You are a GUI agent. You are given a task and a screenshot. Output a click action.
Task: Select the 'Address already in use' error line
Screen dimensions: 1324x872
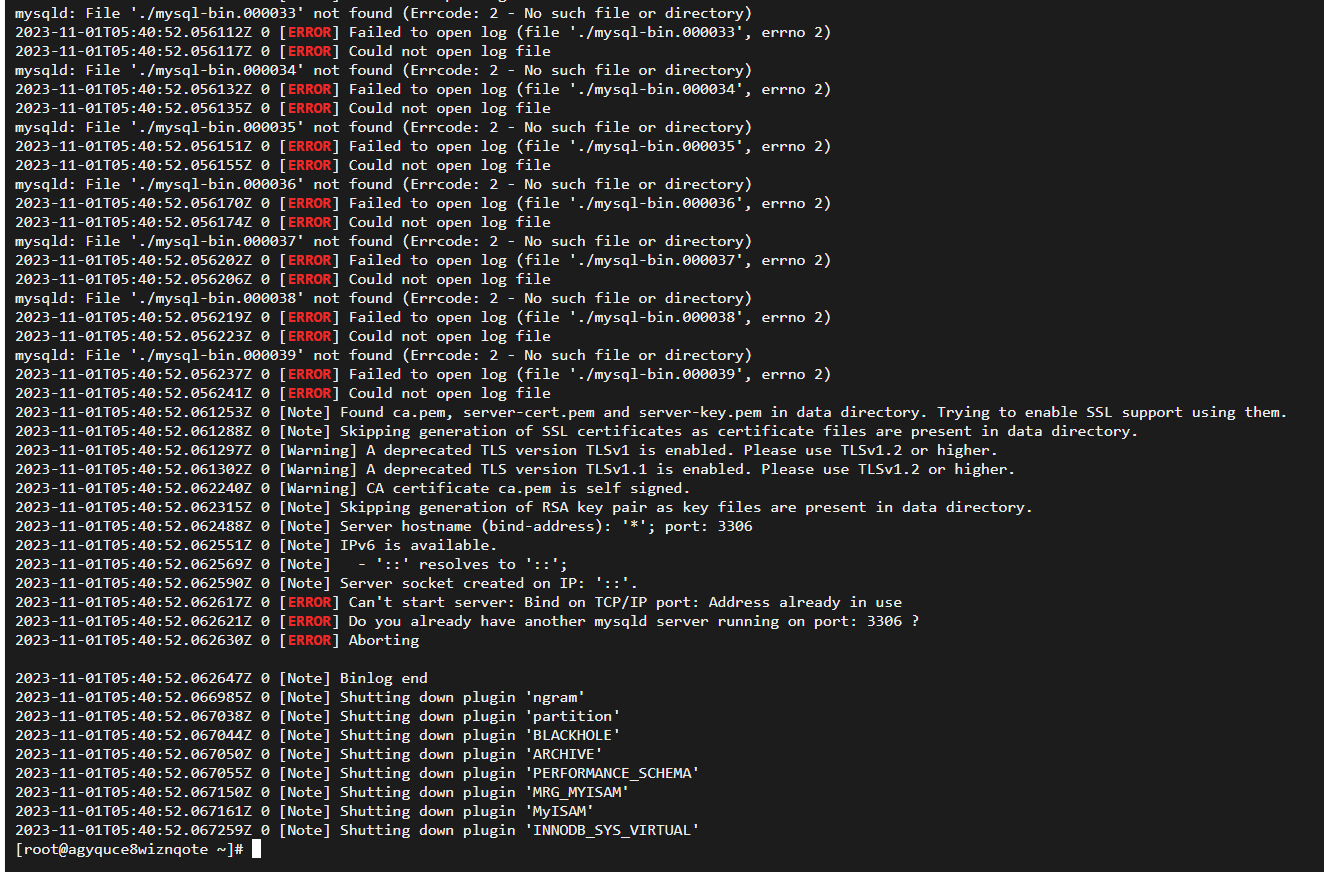[x=458, y=602]
